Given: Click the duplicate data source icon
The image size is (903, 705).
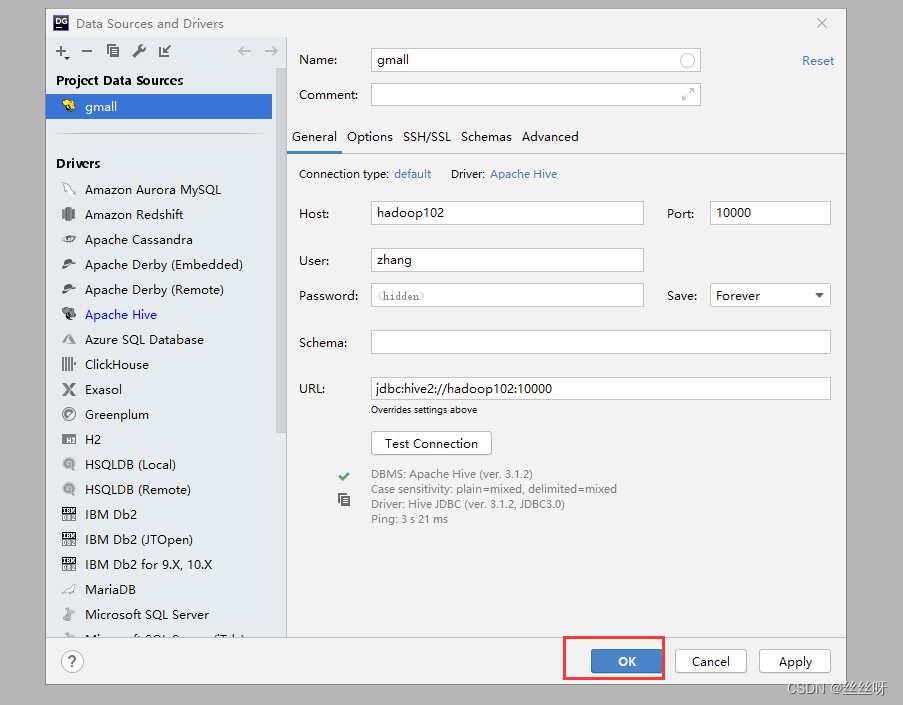Looking at the screenshot, I should tap(113, 51).
